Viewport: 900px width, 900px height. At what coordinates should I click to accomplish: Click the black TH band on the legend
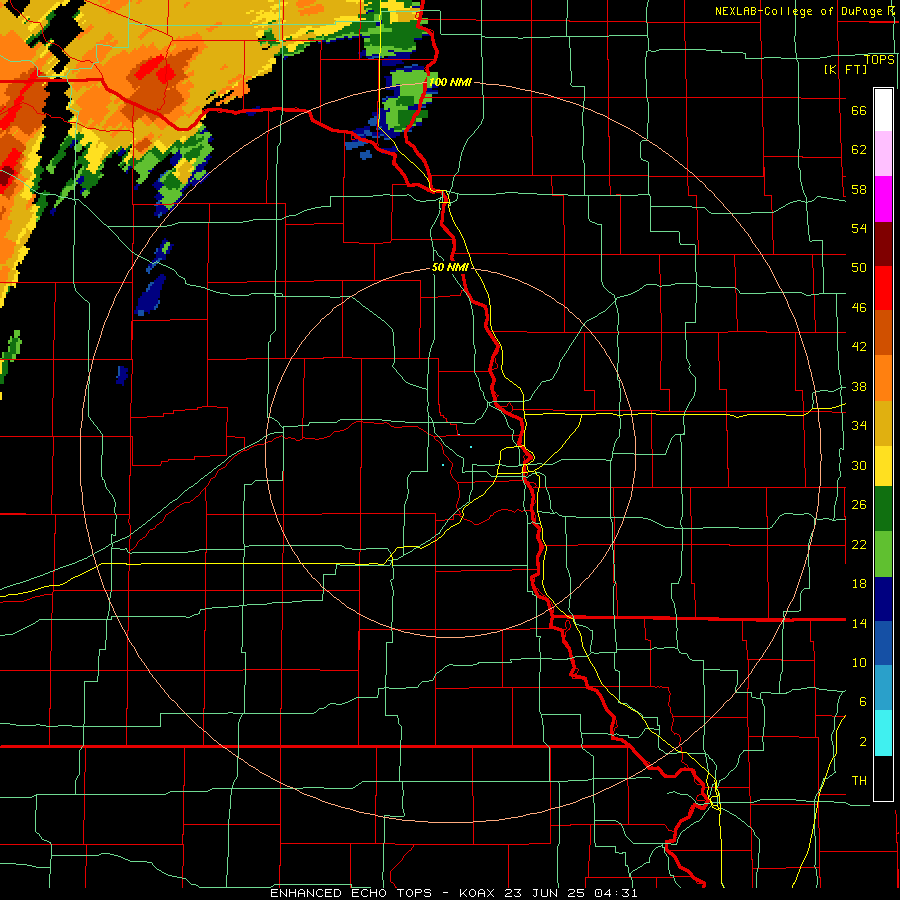pyautogui.click(x=883, y=778)
